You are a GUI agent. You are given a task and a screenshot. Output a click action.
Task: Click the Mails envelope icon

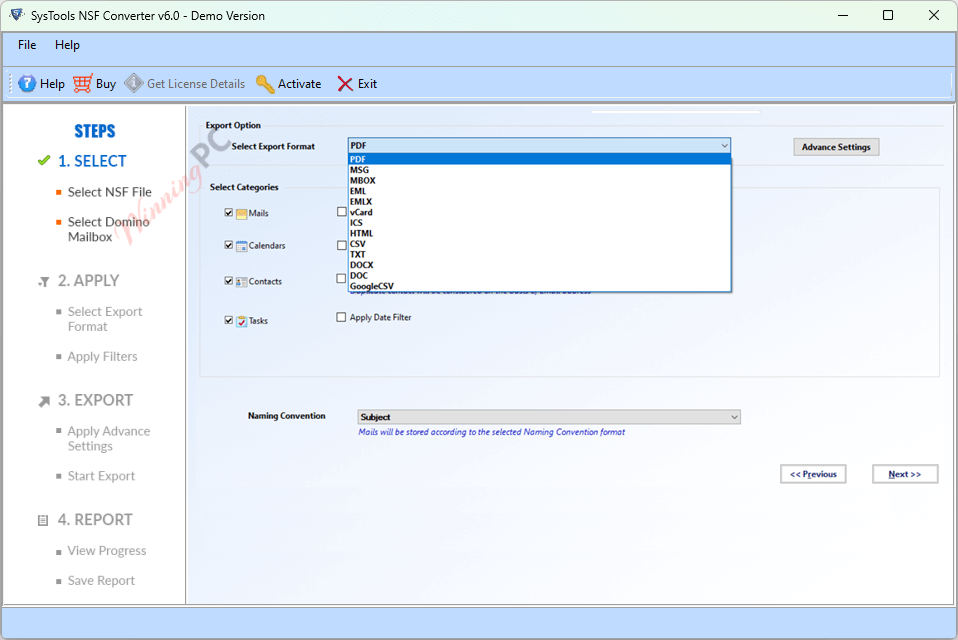coord(241,214)
